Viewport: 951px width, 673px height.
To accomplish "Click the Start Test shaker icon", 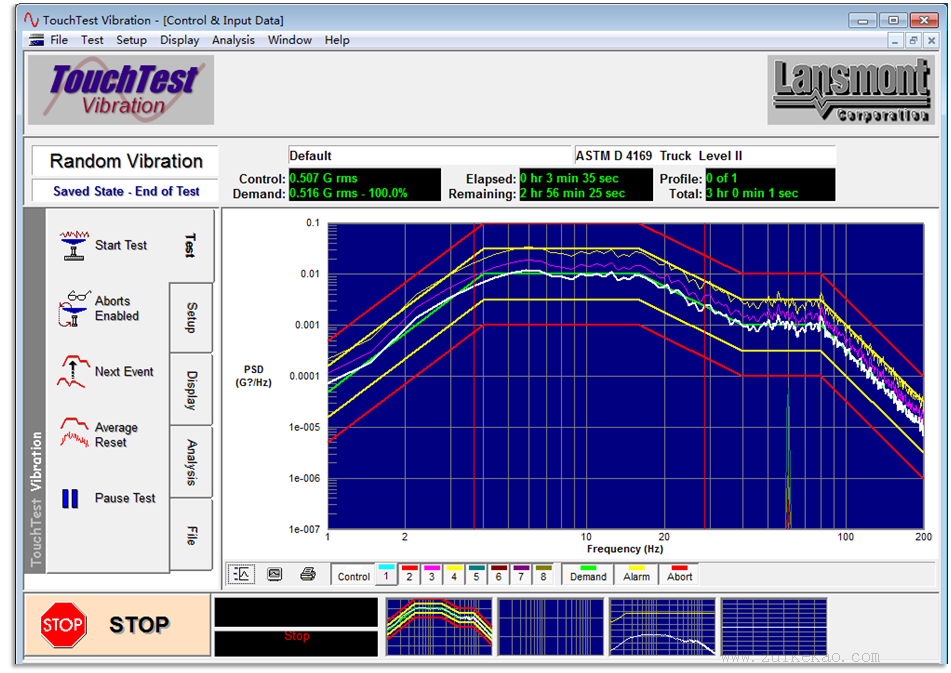I will (75, 246).
